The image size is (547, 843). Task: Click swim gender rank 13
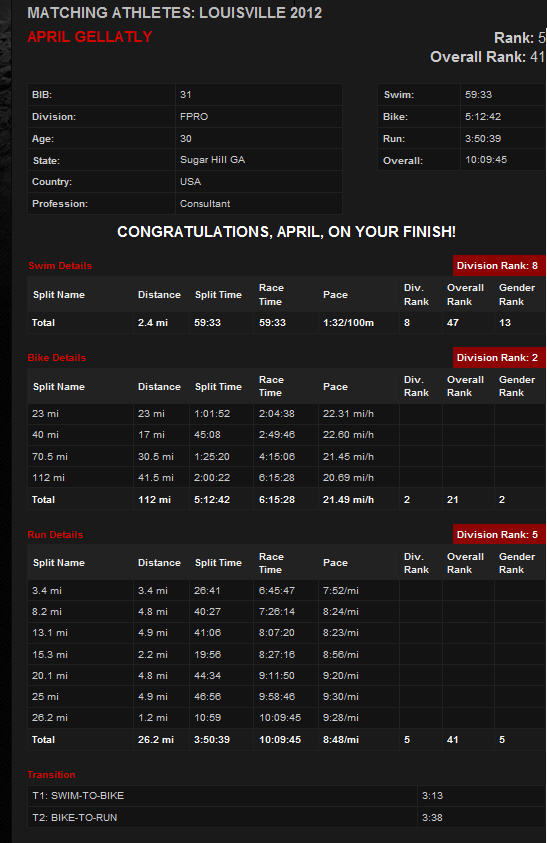point(505,323)
